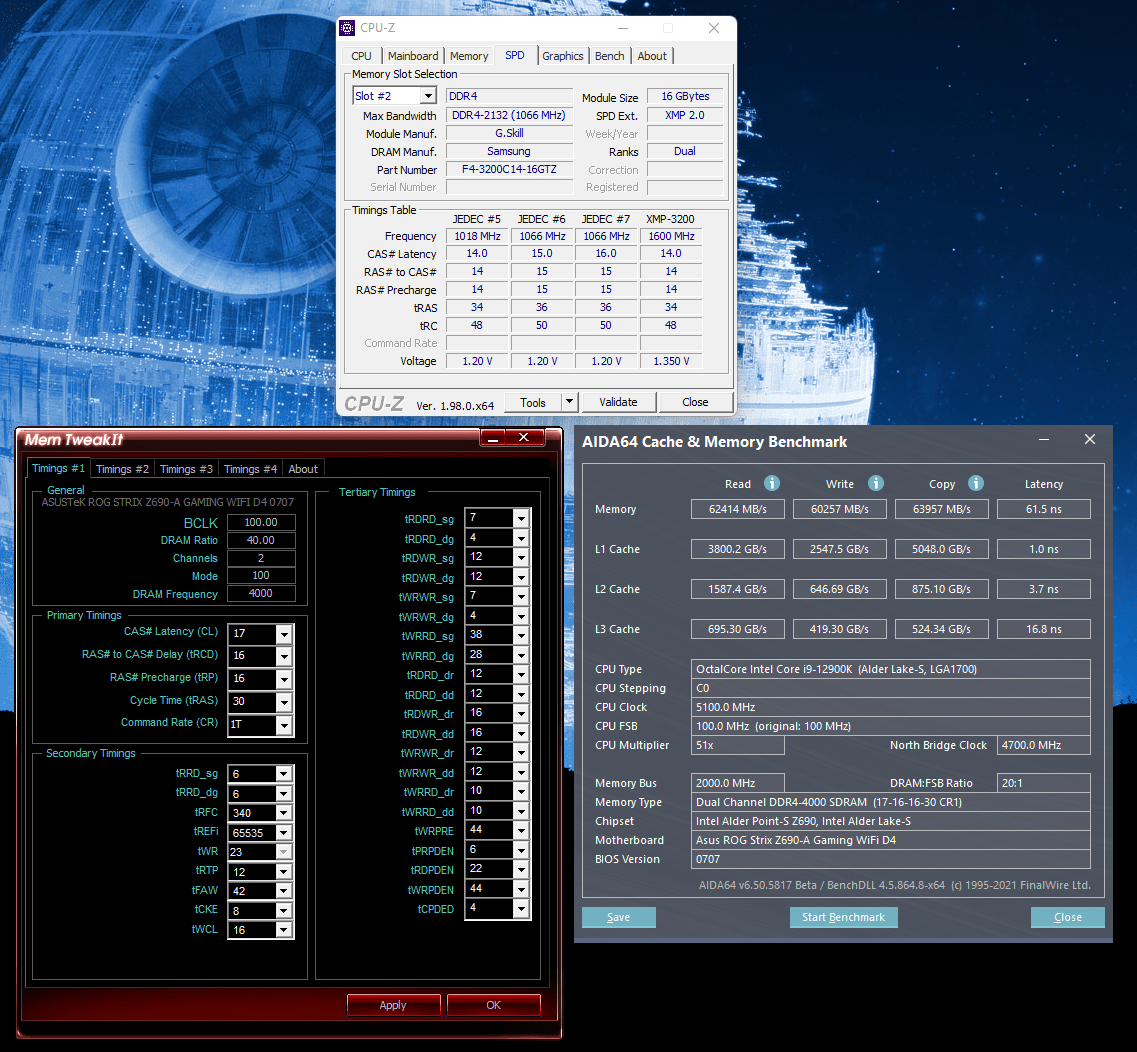Click the XMP-3200 frequency cell 1600 MHz
The width and height of the screenshot is (1137, 1052).
671,236
